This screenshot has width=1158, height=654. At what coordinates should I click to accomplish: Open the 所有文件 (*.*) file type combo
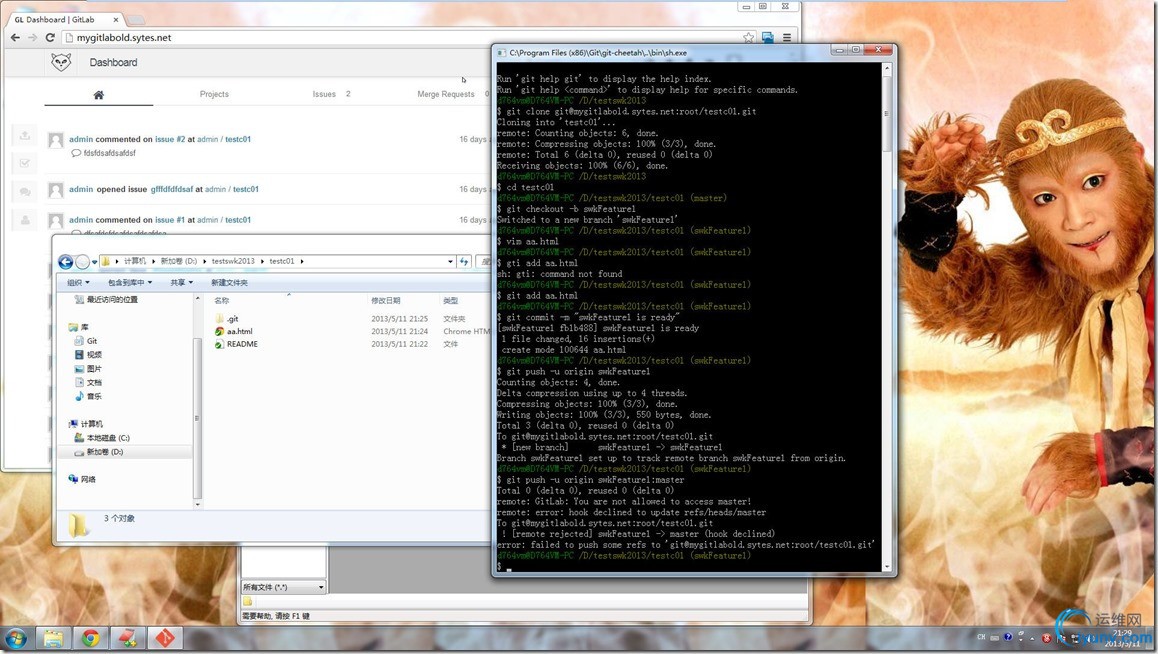click(x=284, y=588)
